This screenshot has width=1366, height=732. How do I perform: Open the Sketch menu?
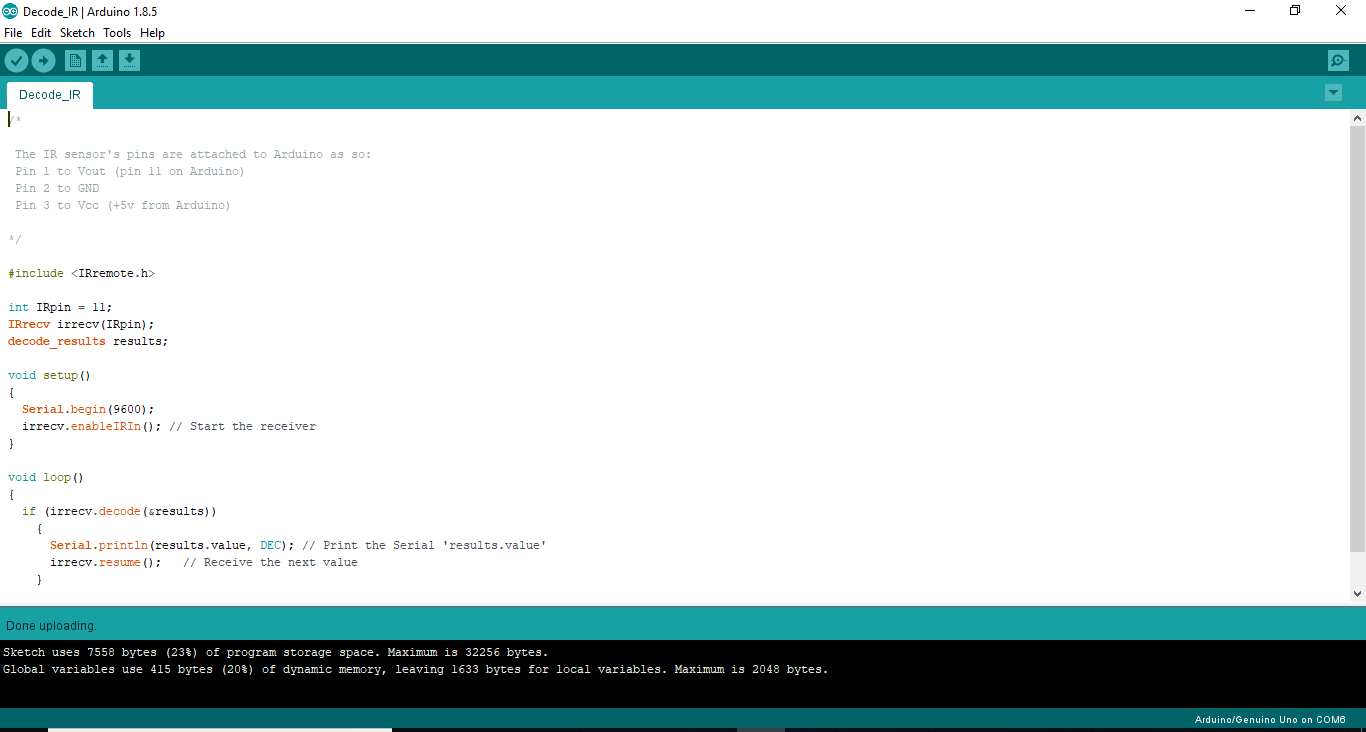pyautogui.click(x=77, y=33)
